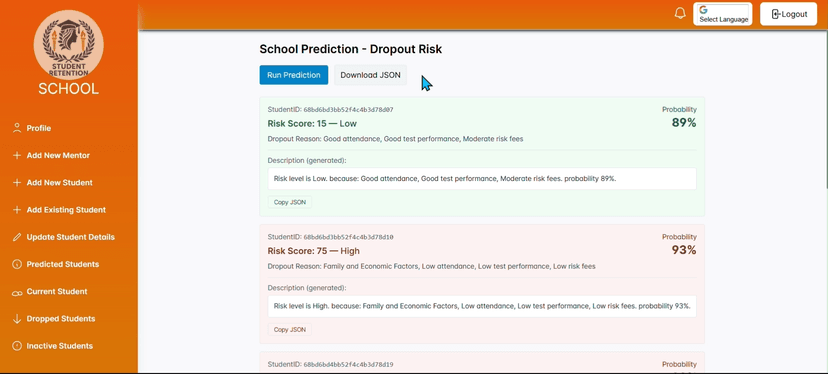
Task: Click the Student Retention school logo
Action: (x=69, y=45)
